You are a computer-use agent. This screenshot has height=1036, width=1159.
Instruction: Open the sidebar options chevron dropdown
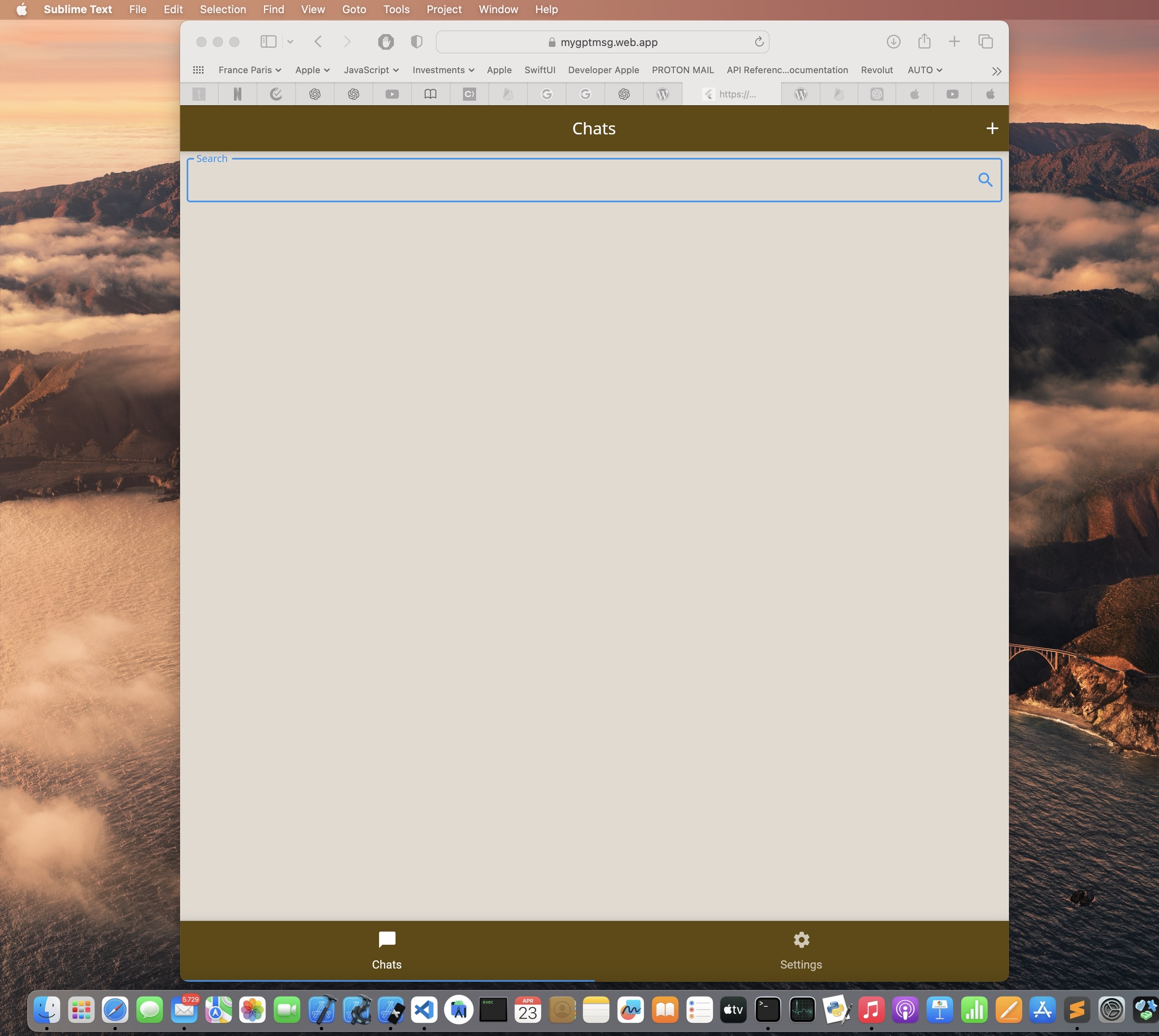290,42
